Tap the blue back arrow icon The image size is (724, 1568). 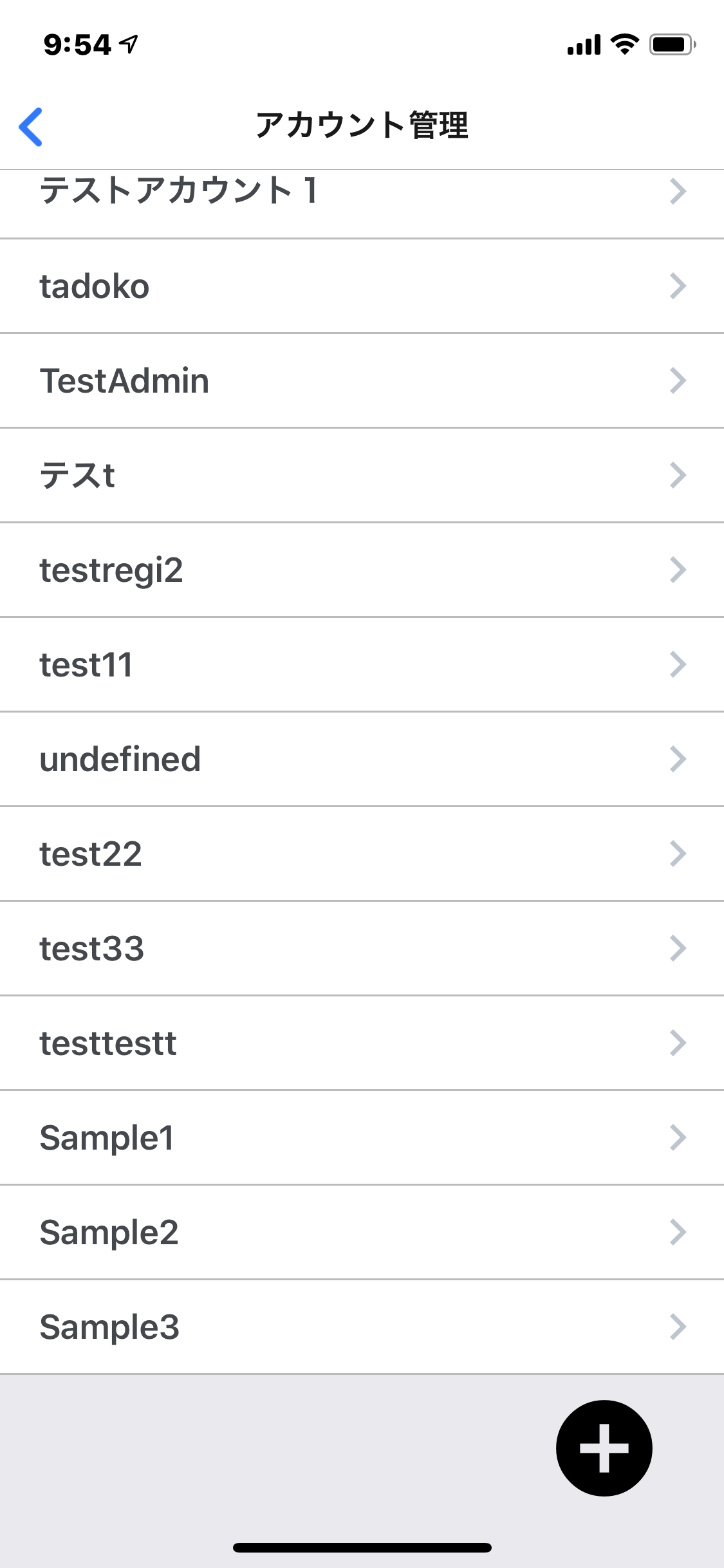[x=31, y=126]
